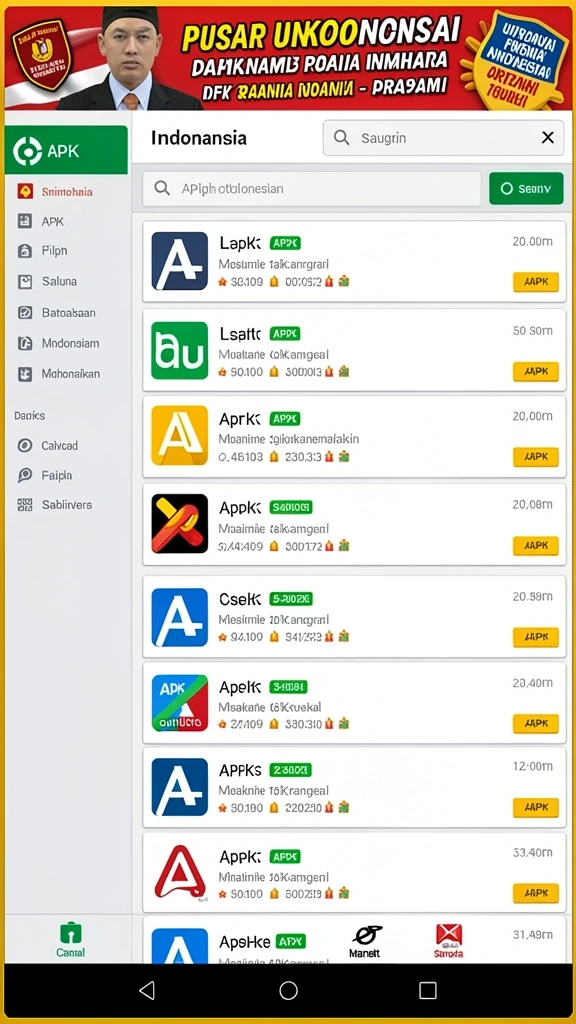Open the Strrofa bottom tab
This screenshot has height=1024, width=576.
pos(449,941)
